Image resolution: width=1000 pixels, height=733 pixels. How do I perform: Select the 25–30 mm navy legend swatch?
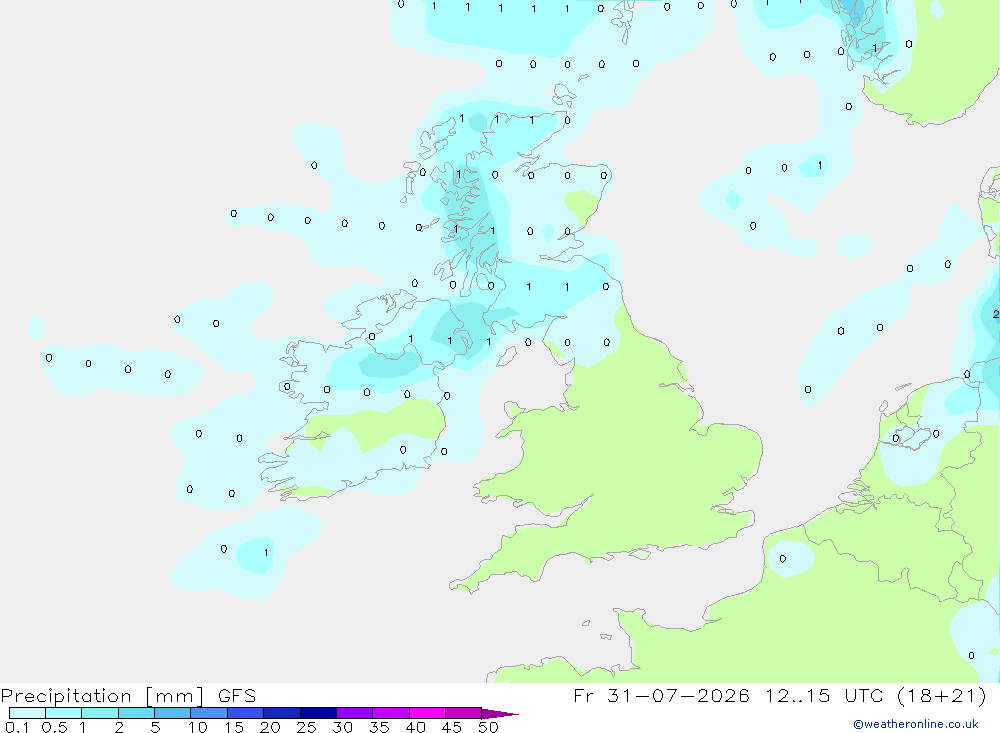pyautogui.click(x=318, y=713)
